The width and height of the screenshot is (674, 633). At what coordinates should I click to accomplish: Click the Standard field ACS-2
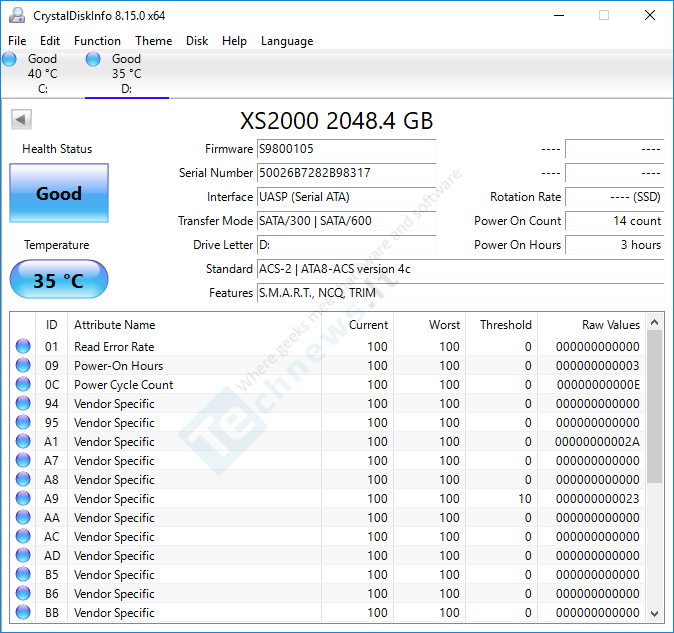coord(461,269)
